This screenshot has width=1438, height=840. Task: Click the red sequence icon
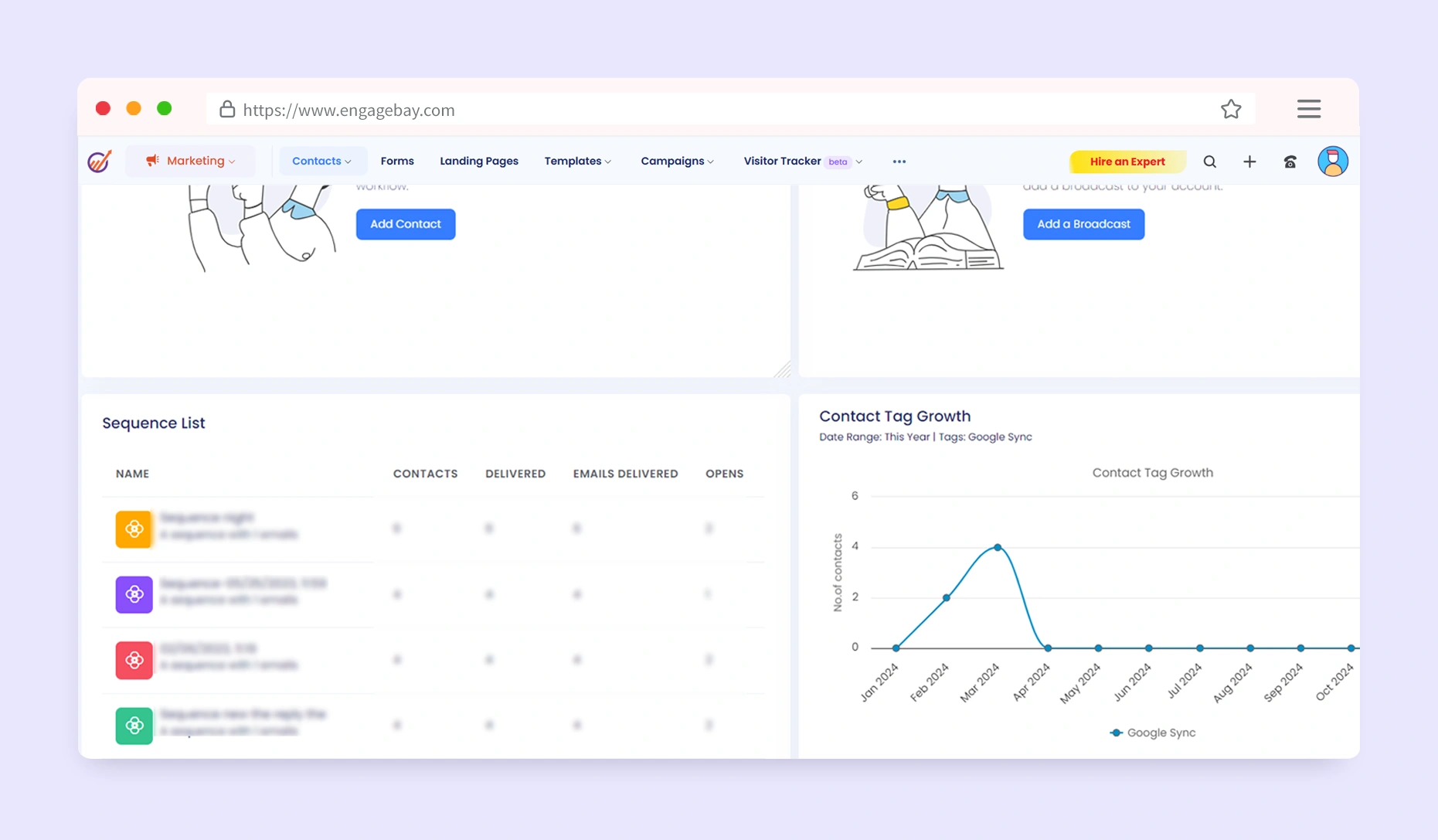[x=134, y=660]
